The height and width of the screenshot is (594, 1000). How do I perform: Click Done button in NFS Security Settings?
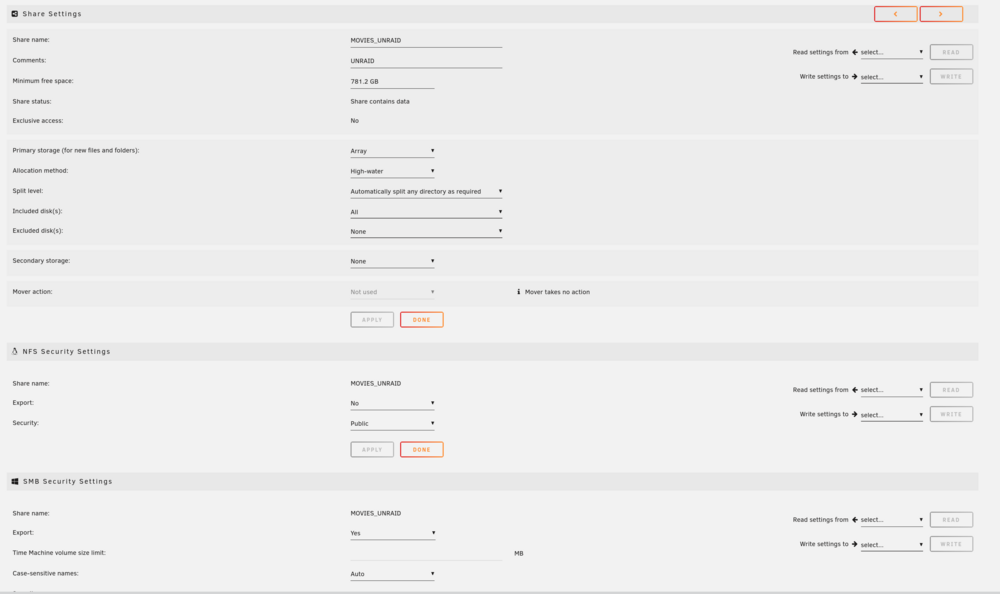point(422,450)
